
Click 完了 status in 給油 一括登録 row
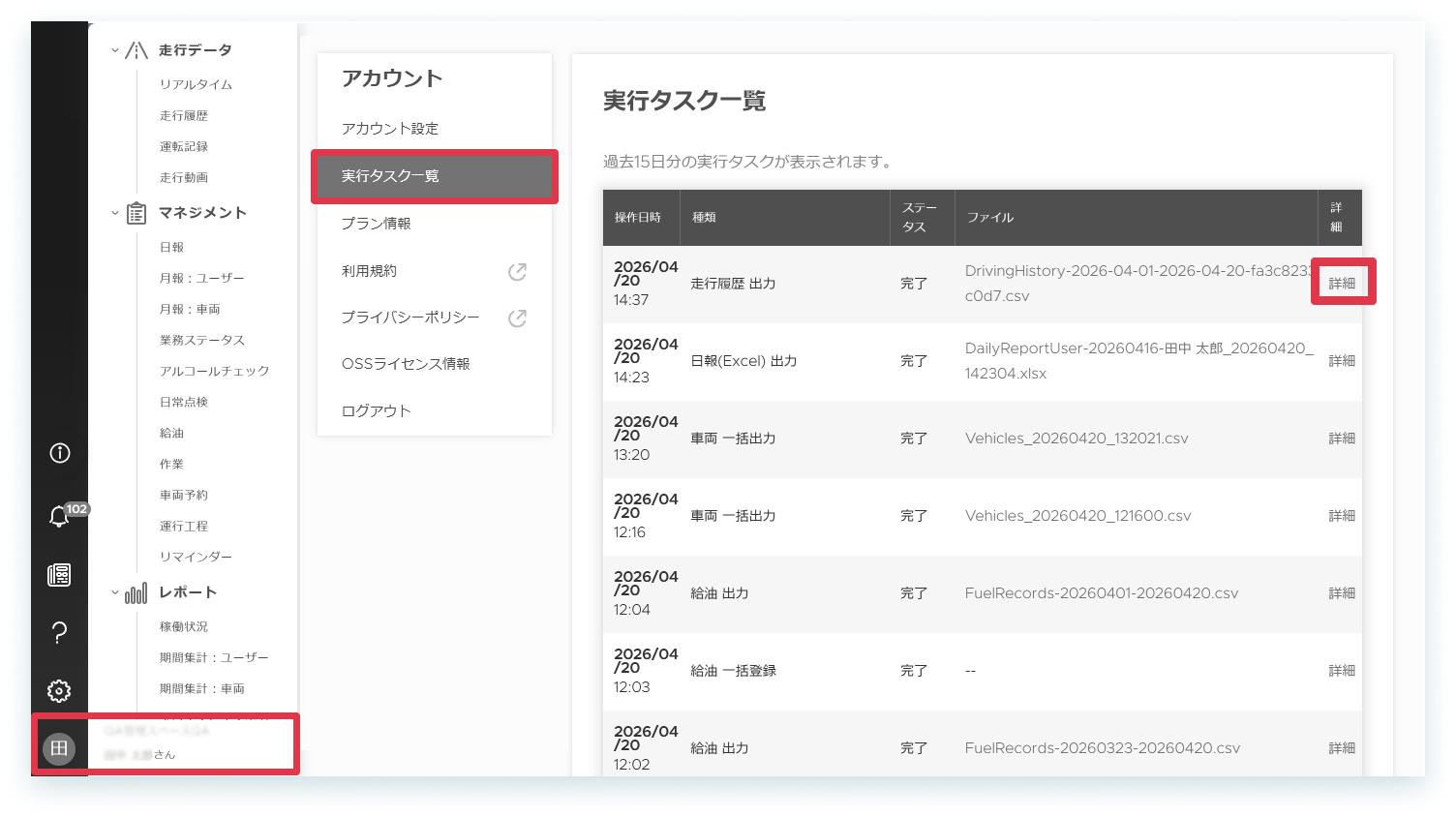(914, 671)
